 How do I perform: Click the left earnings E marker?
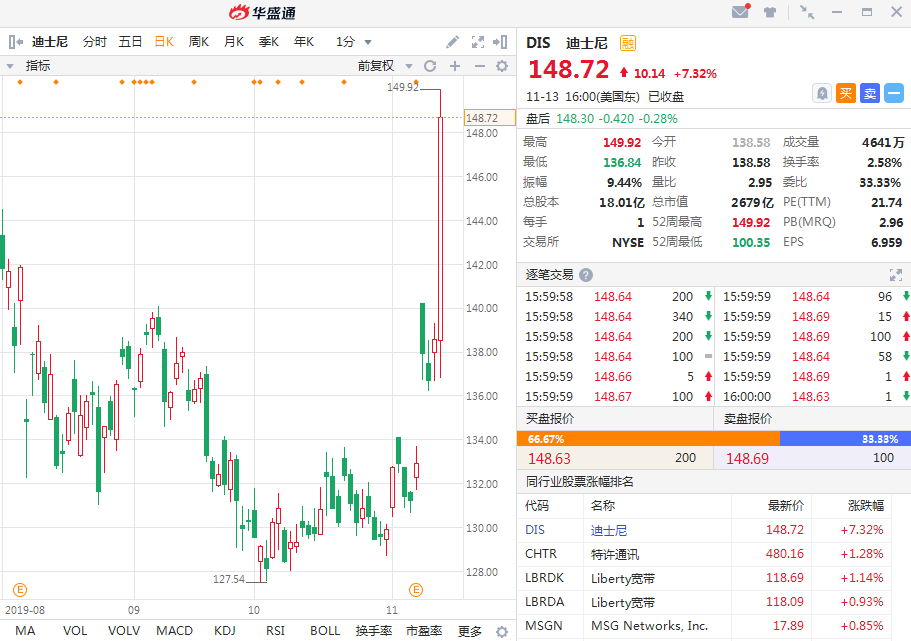pyautogui.click(x=20, y=590)
